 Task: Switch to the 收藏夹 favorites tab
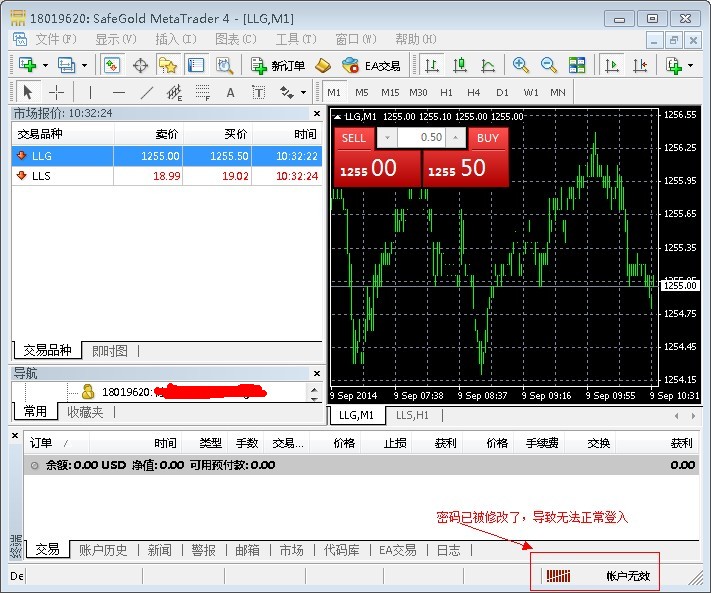point(85,412)
